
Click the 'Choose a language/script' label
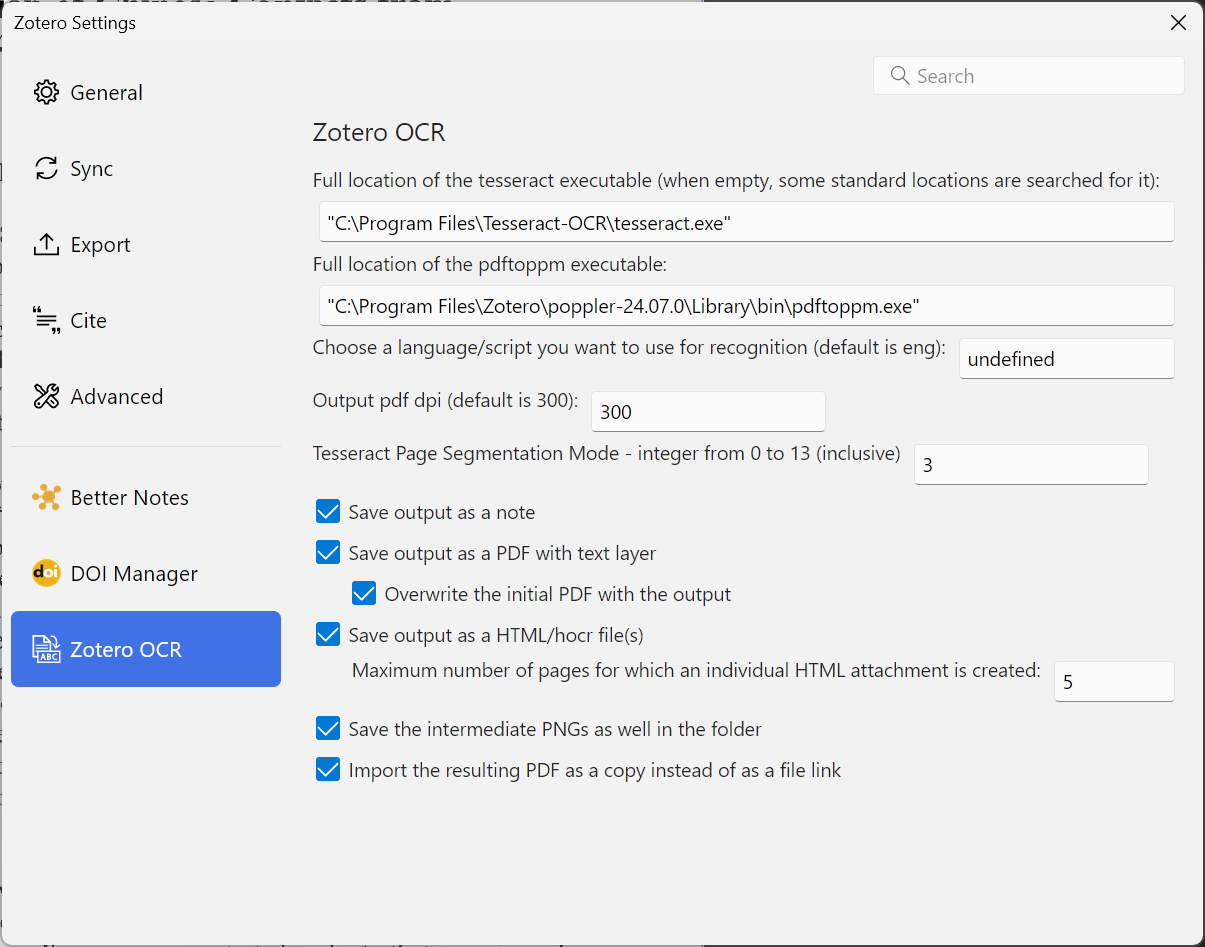630,347
